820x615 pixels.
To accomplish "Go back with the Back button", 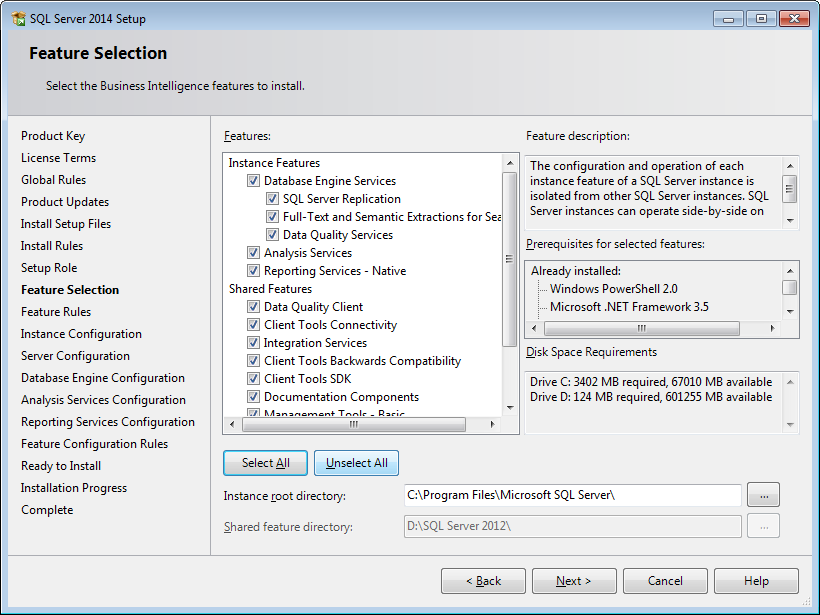I will point(483,581).
